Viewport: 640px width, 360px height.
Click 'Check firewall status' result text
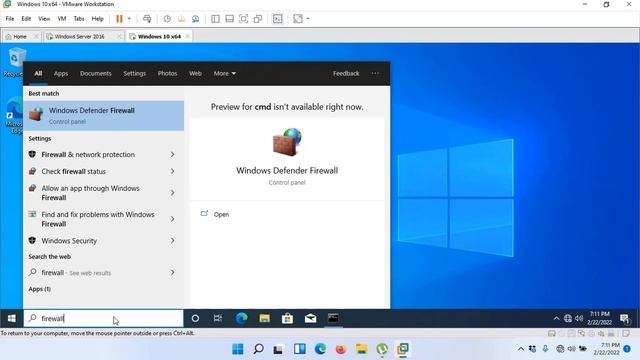[x=73, y=171]
